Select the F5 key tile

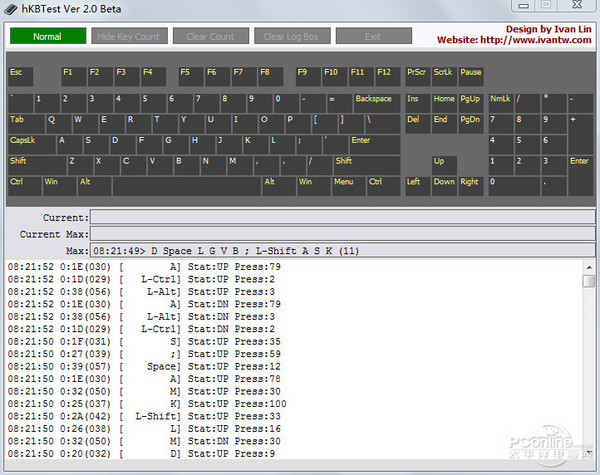click(x=191, y=77)
